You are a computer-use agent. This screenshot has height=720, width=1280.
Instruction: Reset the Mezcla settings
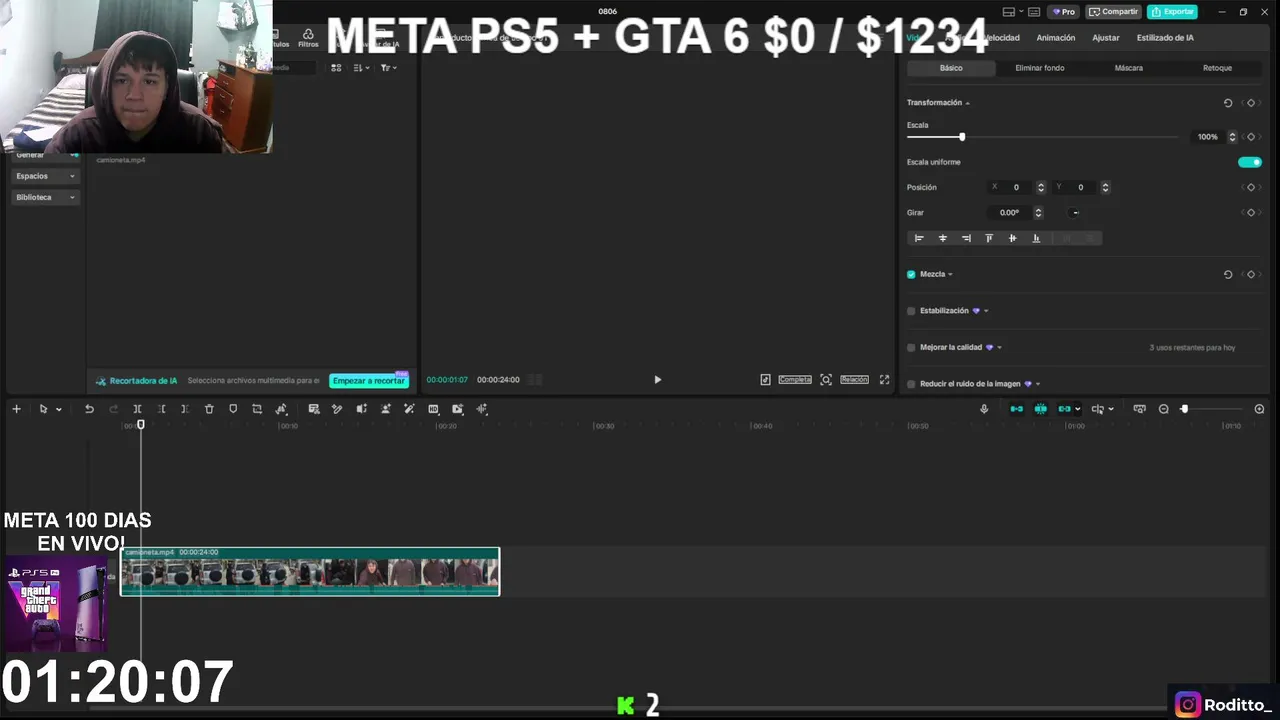coord(1228,274)
